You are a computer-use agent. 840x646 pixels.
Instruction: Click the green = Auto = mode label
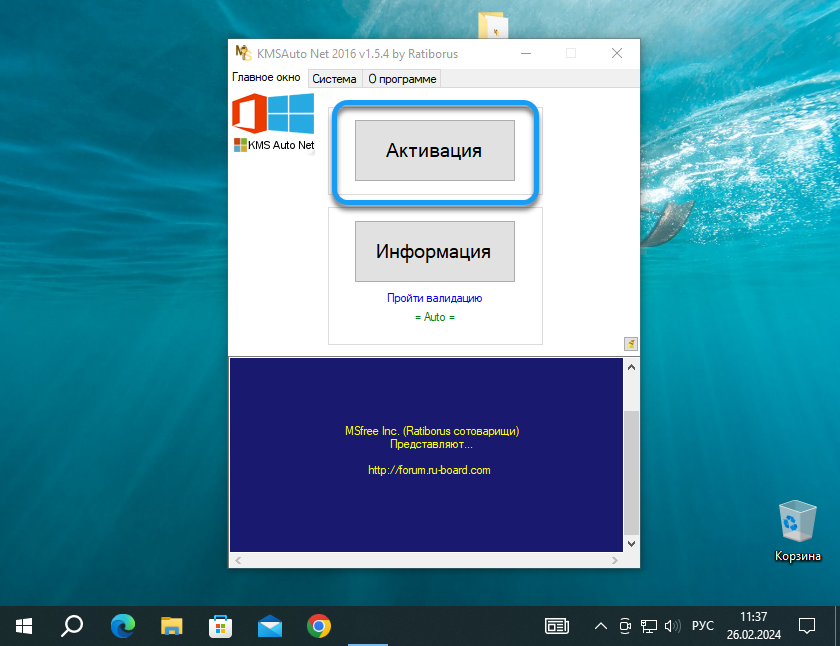point(434,317)
